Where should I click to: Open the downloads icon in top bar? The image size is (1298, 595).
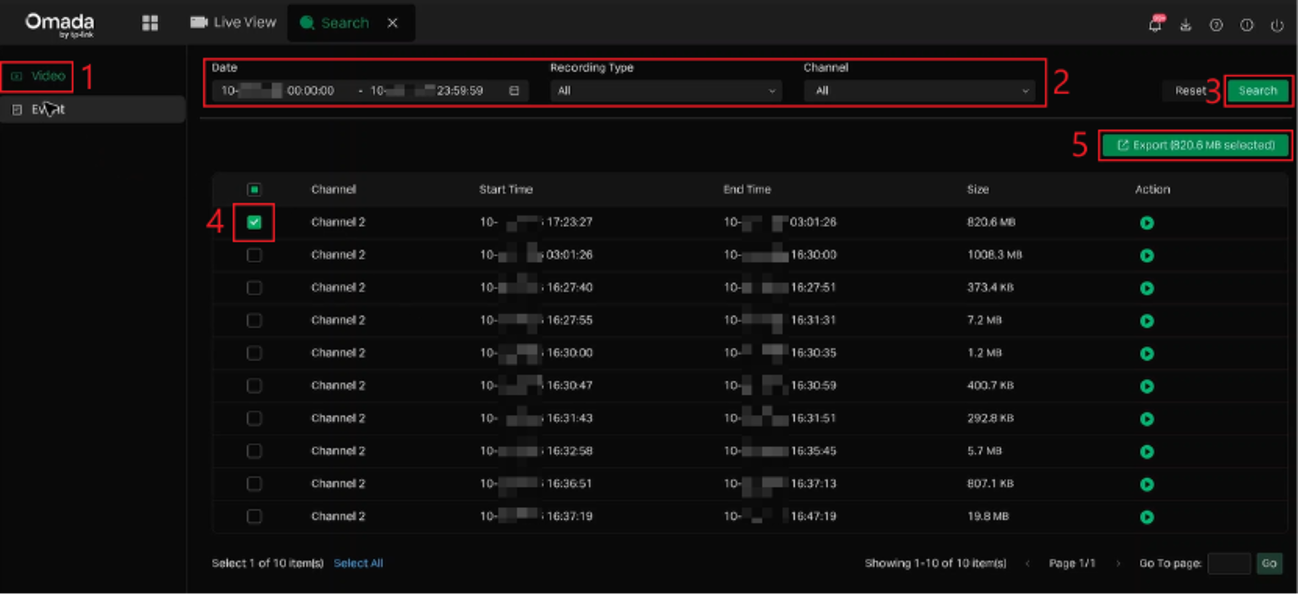point(1185,25)
